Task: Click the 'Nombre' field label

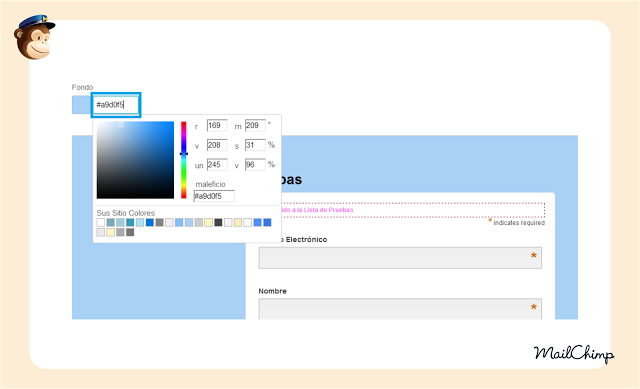Action: (x=272, y=291)
